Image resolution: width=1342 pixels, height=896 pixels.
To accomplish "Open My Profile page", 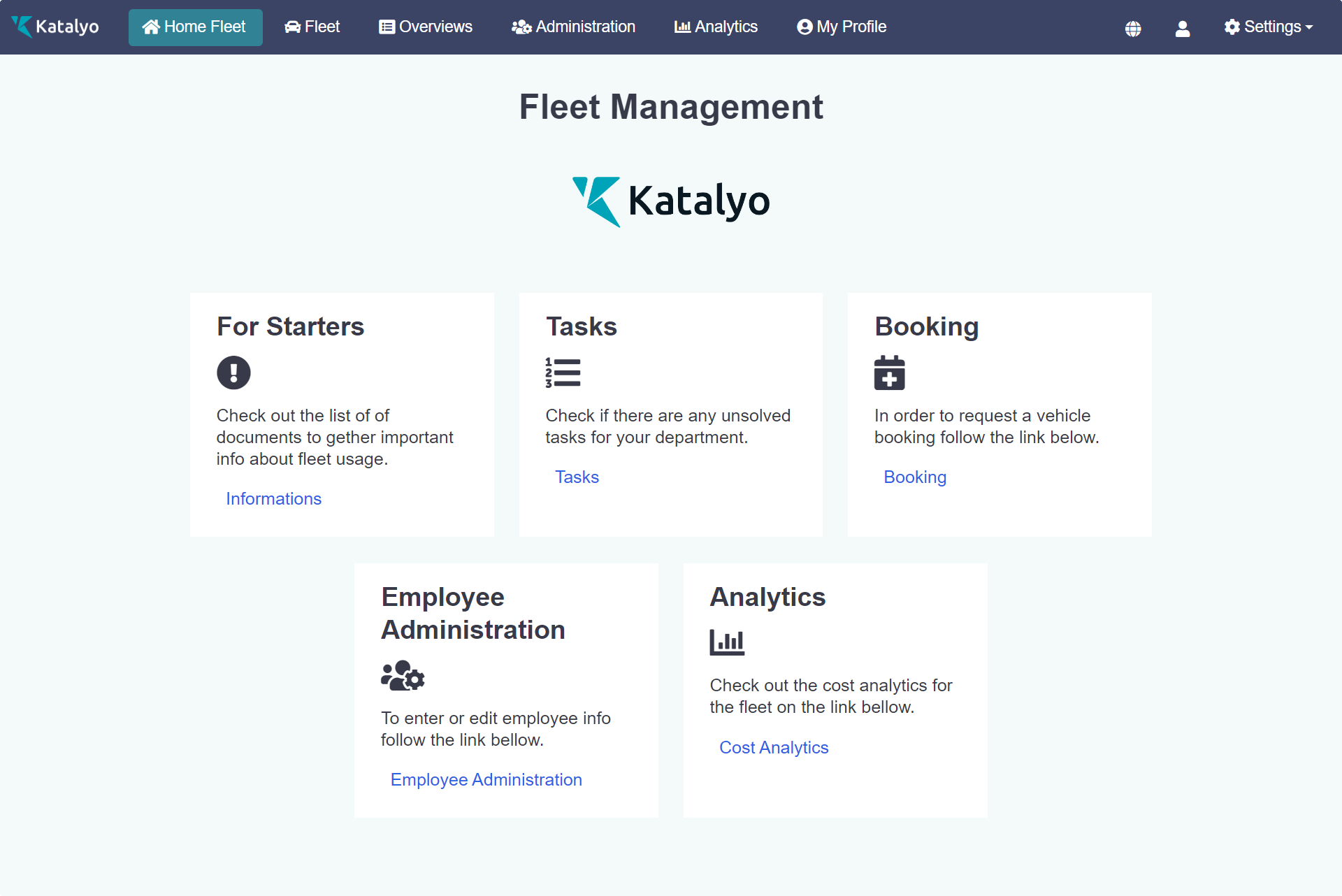I will 842,27.
